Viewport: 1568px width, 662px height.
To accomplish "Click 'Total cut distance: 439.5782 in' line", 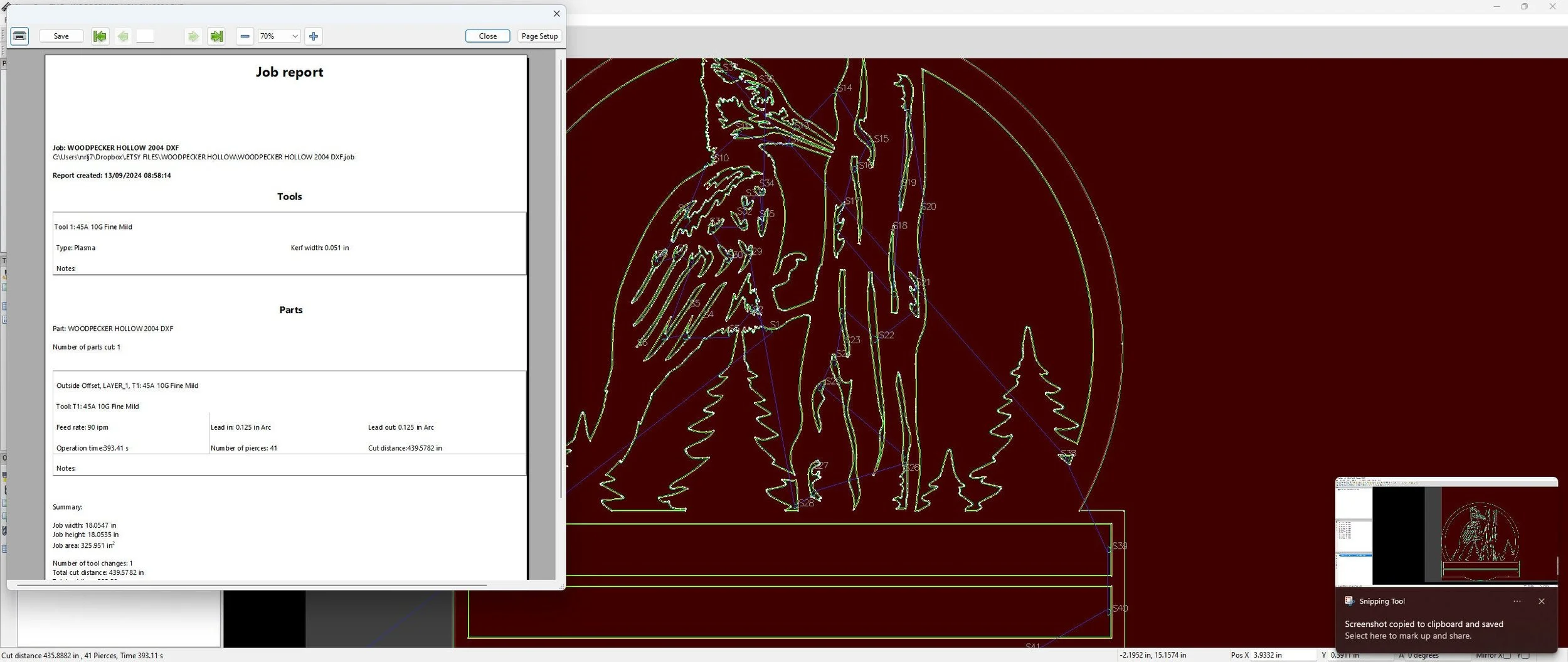I will [x=98, y=572].
